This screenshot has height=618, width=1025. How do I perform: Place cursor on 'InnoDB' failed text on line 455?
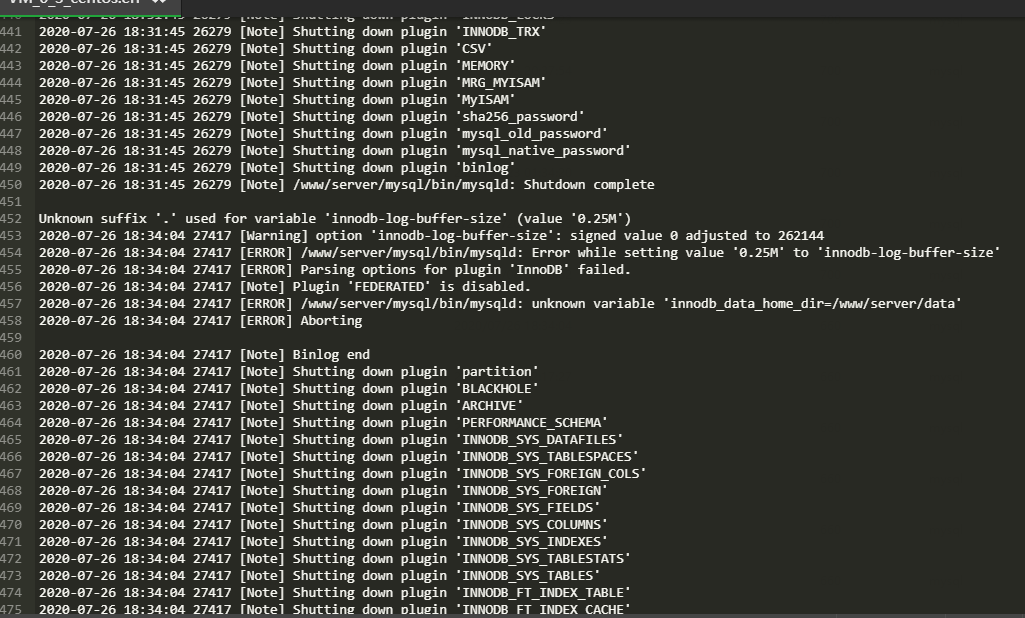click(573, 269)
